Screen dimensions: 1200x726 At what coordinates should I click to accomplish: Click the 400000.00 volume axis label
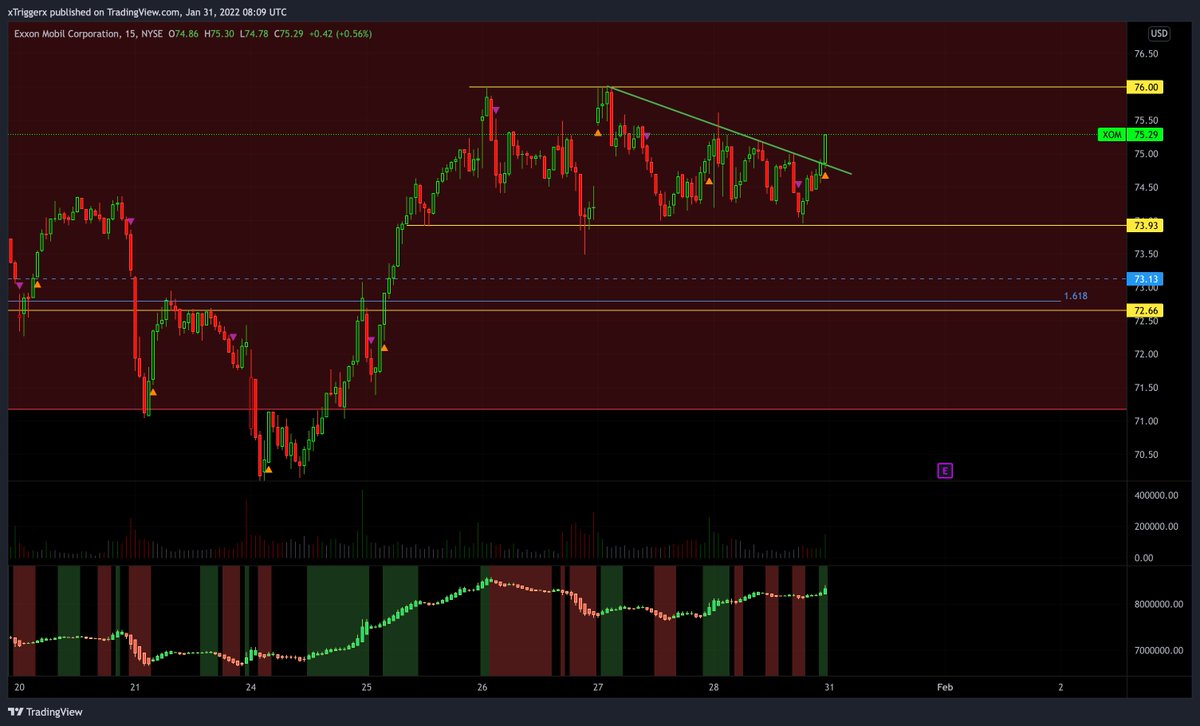click(1155, 496)
